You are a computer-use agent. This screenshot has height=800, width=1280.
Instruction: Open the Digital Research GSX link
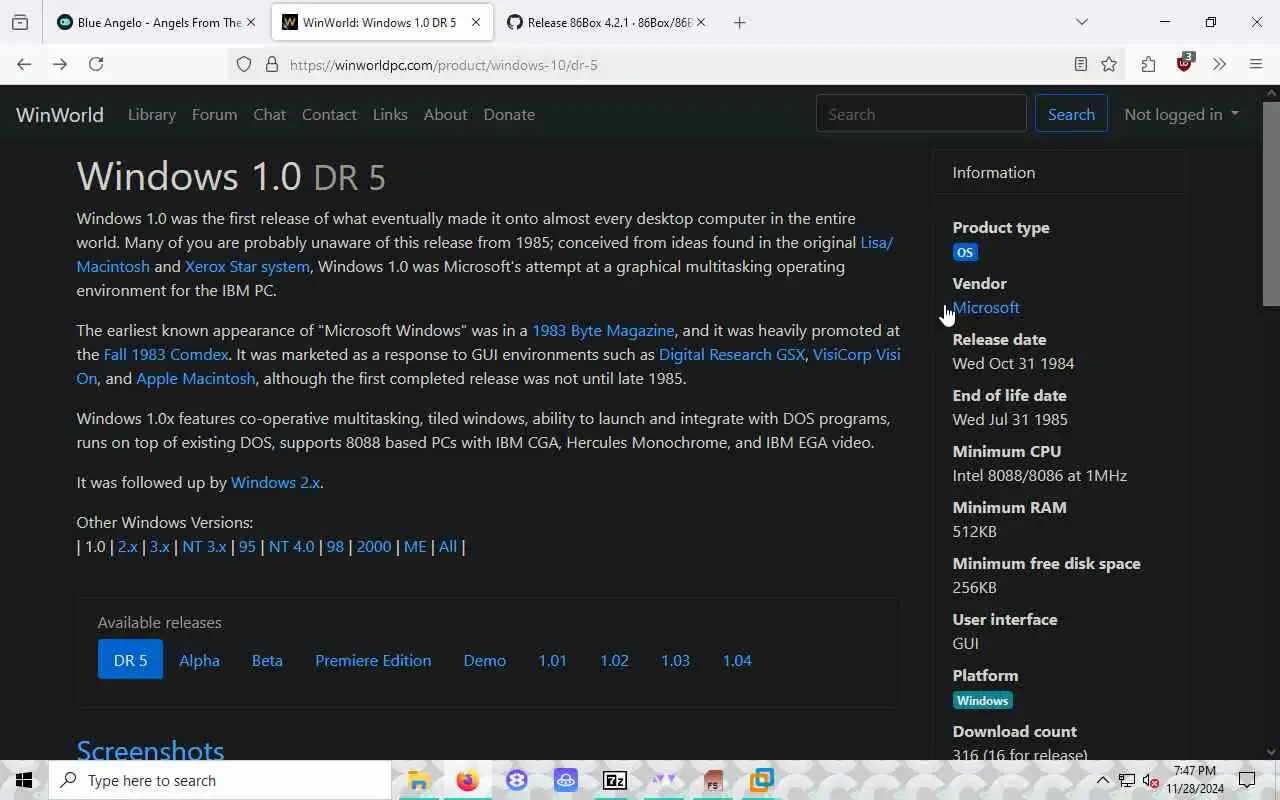click(732, 354)
